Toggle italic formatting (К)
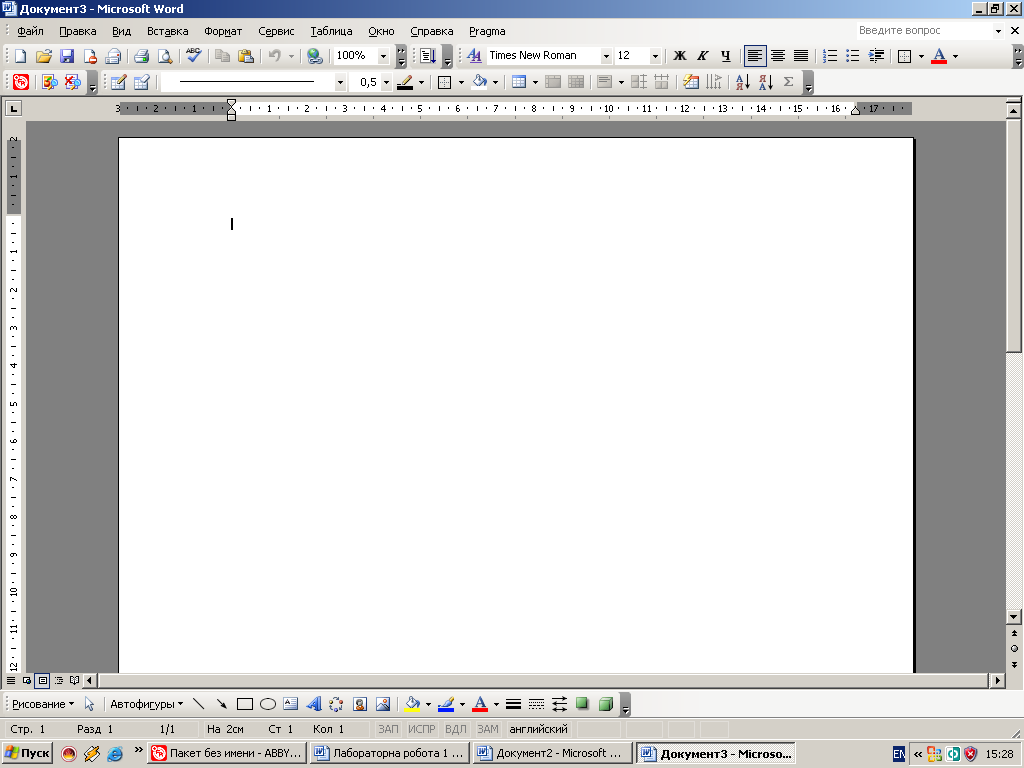The width and height of the screenshot is (1024, 768). (x=703, y=56)
